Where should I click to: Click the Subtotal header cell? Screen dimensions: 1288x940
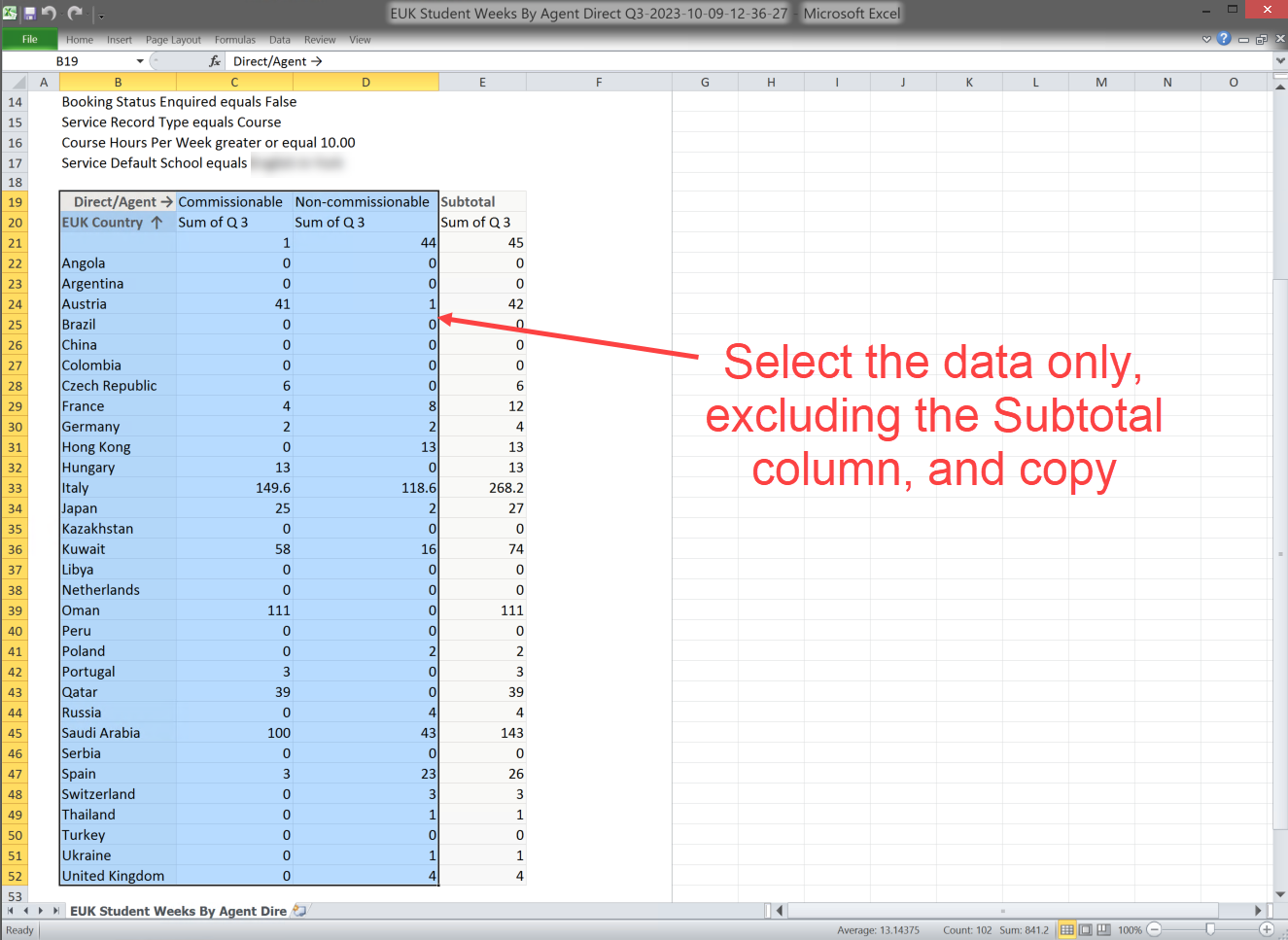tap(482, 202)
